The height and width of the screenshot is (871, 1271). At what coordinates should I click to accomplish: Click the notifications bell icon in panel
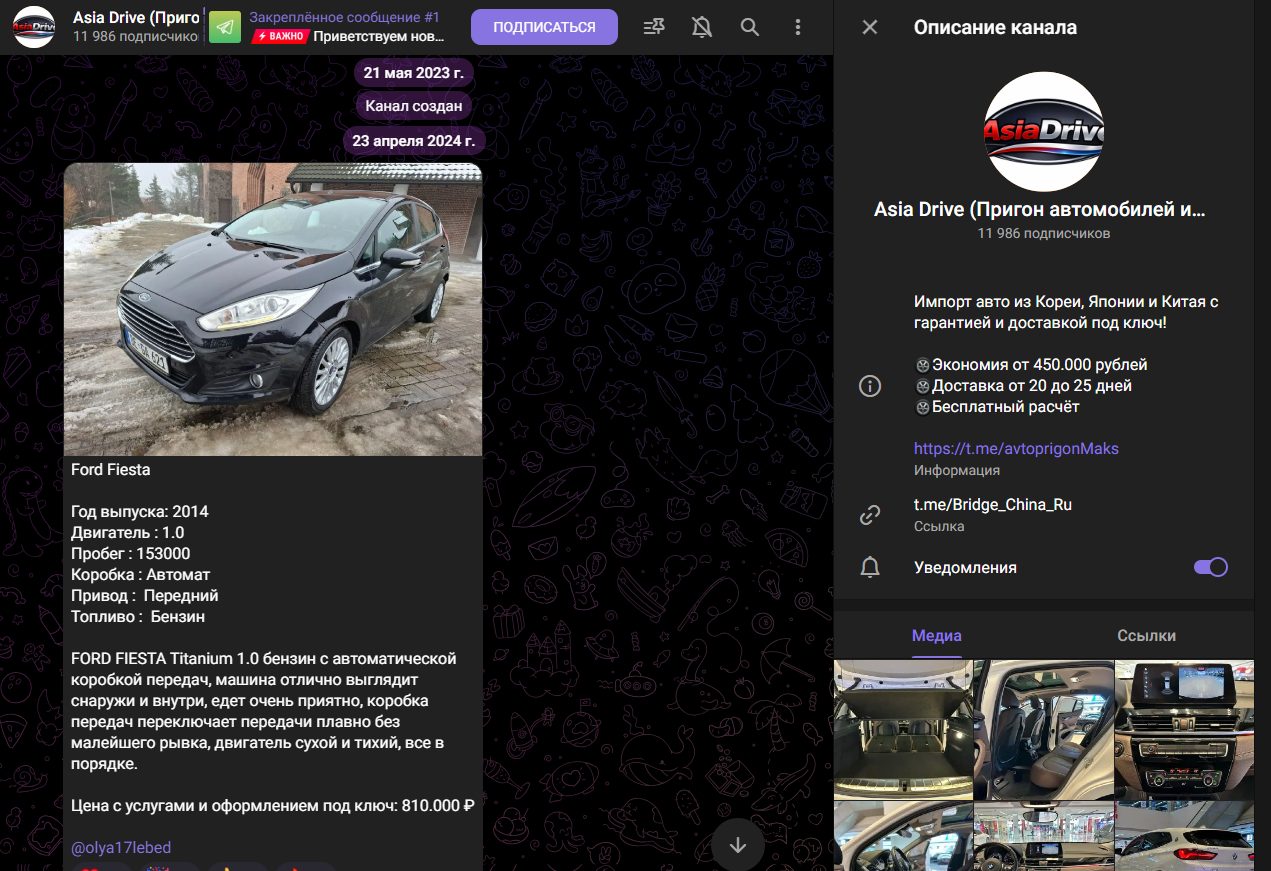[870, 568]
